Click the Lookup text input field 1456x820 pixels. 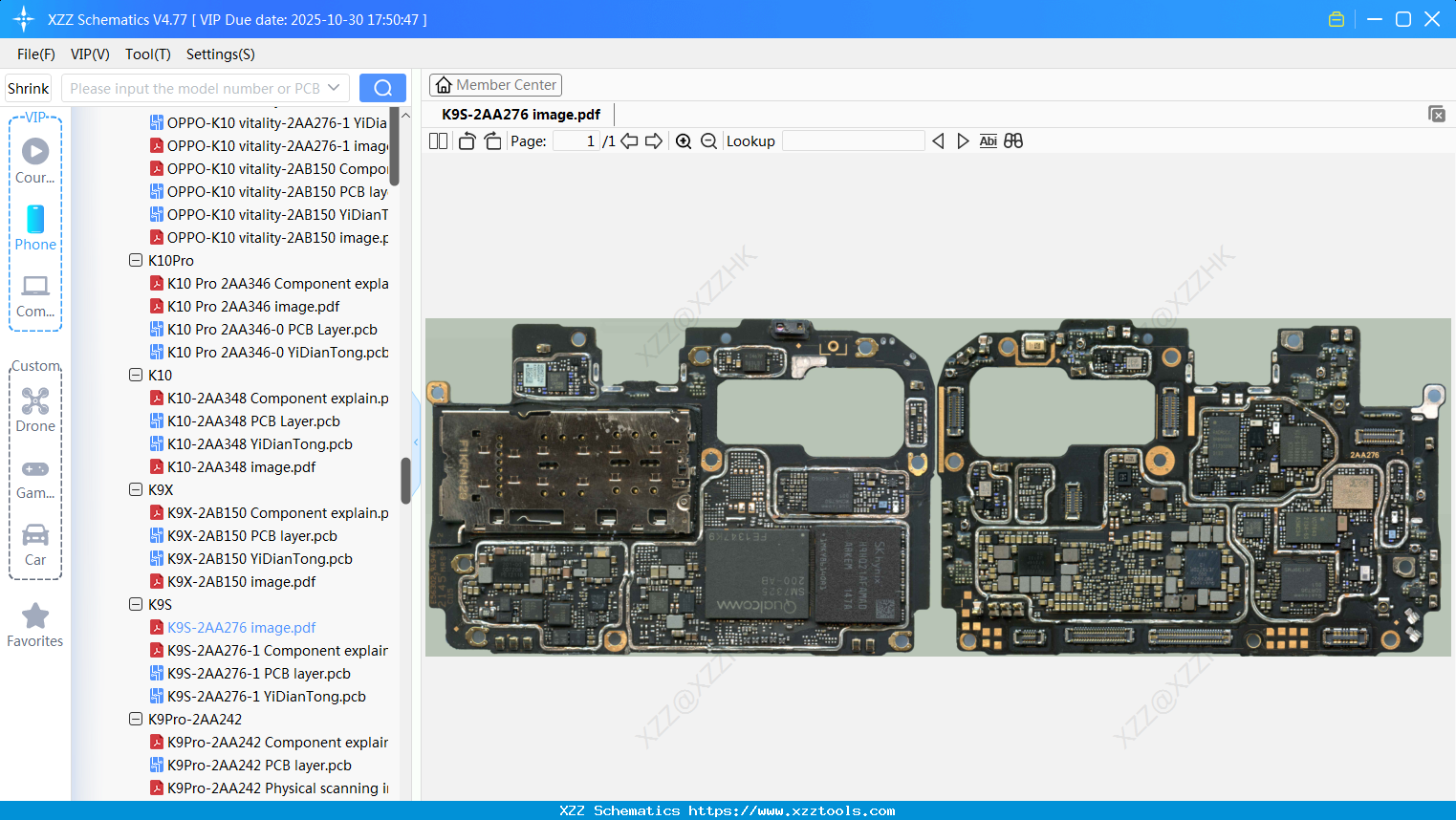coord(853,141)
